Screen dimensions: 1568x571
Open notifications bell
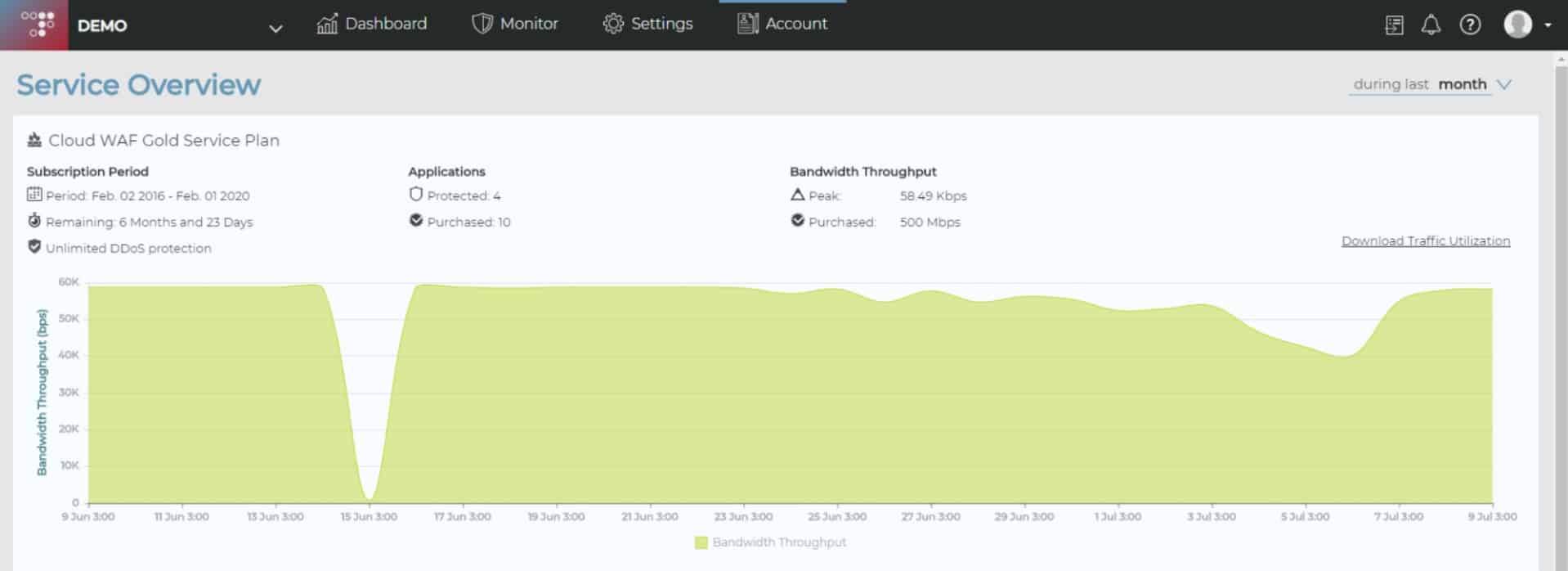point(1431,25)
